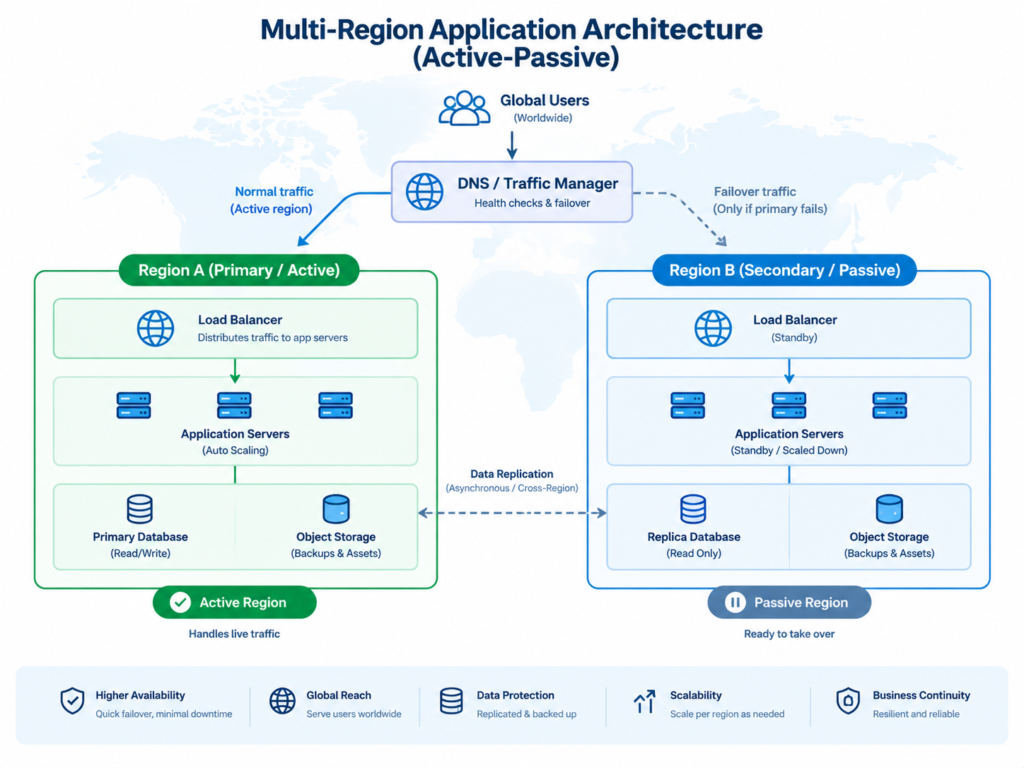Click the '(Auto Scaling)' caption
The width and height of the screenshot is (1024, 768).
pyautogui.click(x=235, y=450)
